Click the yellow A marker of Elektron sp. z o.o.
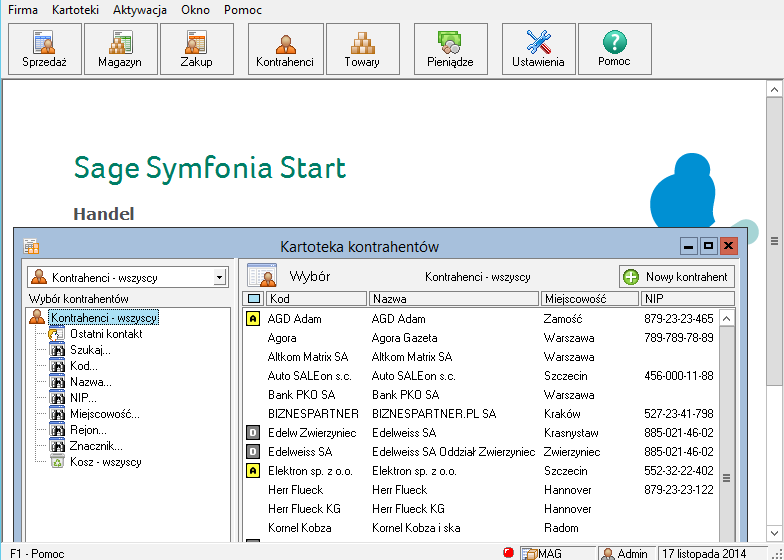Screen dimensions: 784x560 click(x=254, y=470)
